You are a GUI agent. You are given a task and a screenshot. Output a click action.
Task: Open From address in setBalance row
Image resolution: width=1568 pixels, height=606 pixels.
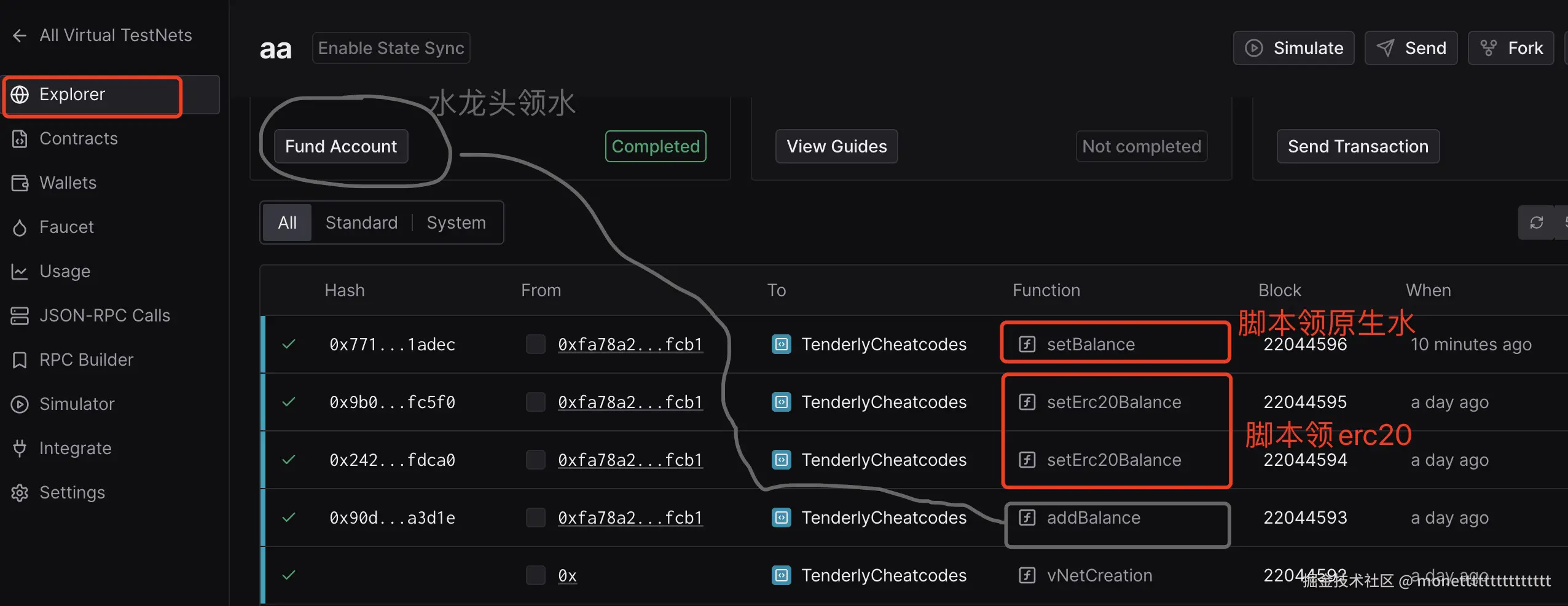(630, 344)
